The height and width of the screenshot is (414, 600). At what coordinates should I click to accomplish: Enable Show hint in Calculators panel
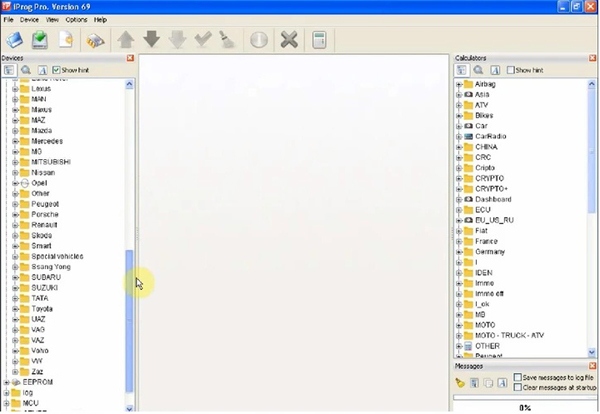click(510, 70)
